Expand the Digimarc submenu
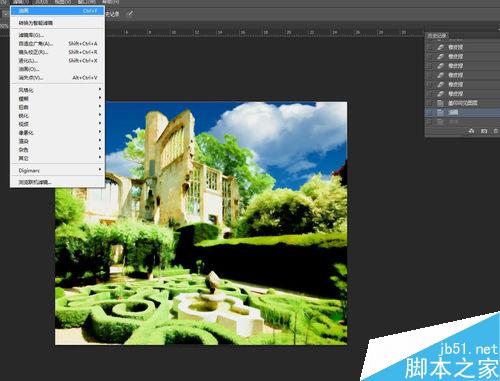 57,170
